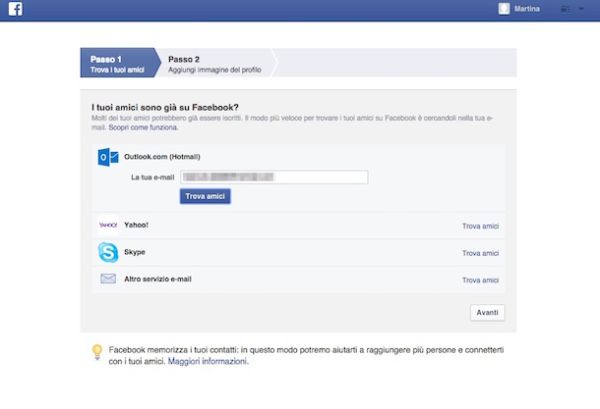Open Martina's profile picture thumbnail
Image resolution: width=600 pixels, height=409 pixels.
tap(504, 9)
